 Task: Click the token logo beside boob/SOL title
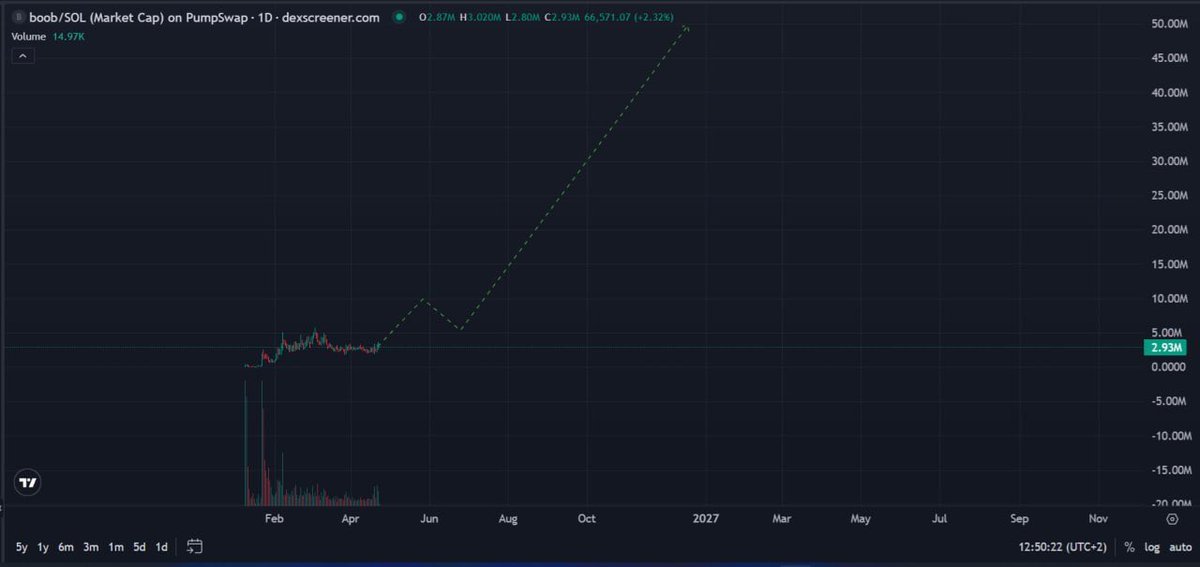click(x=18, y=18)
